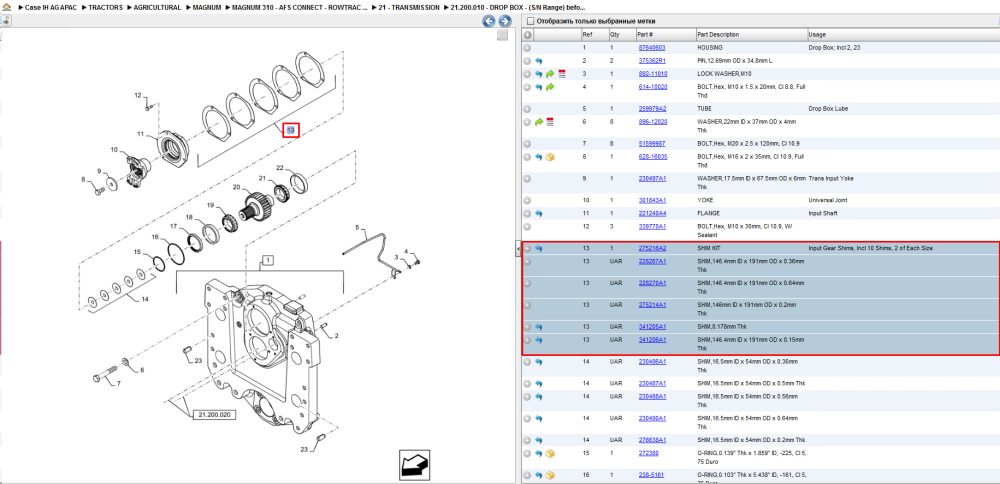Click add circle for TUBE row
The height and width of the screenshot is (484, 1000).
[x=527, y=108]
